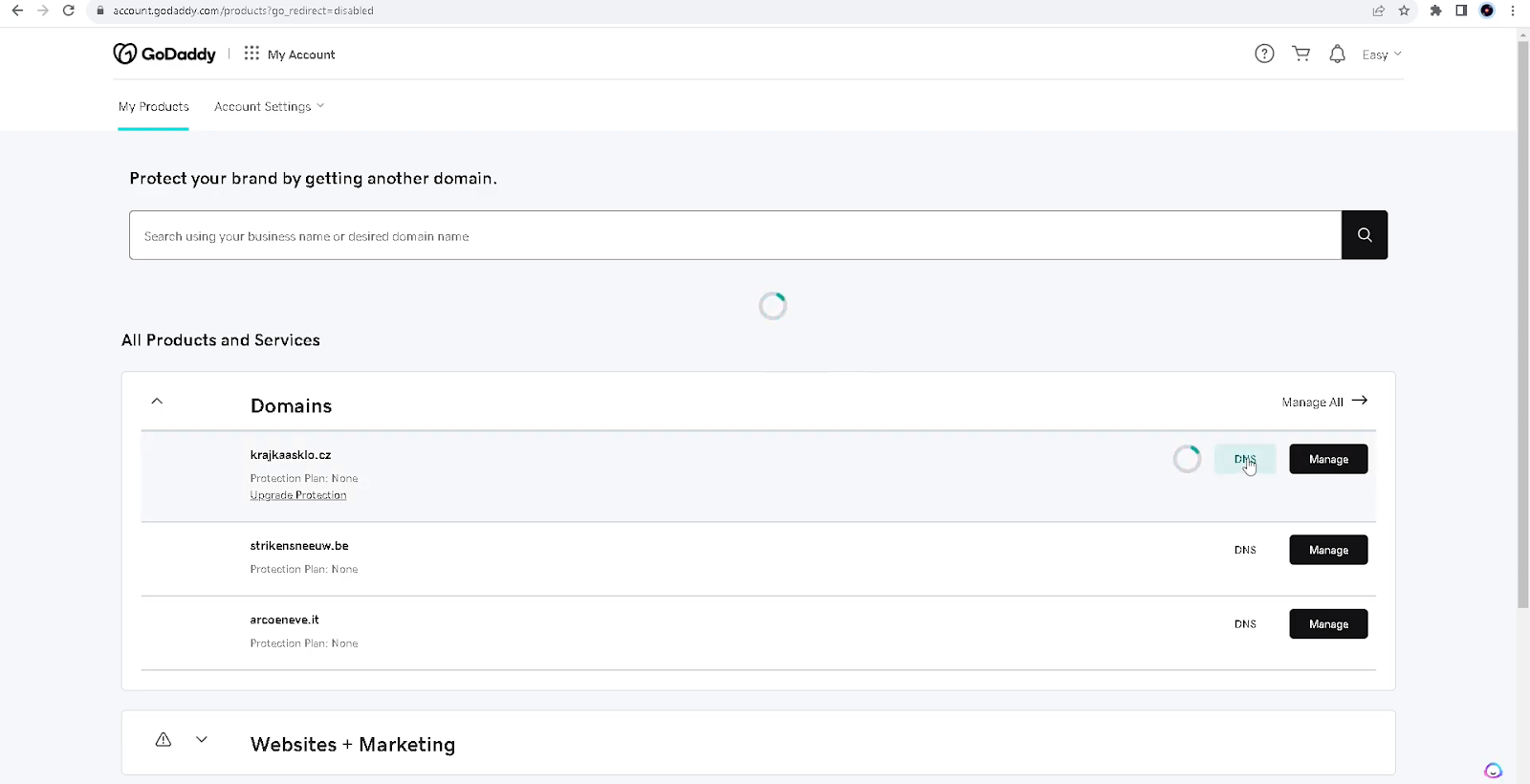This screenshot has width=1530, height=784.
Task: Open the browser three-dot menu
Action: (1512, 11)
